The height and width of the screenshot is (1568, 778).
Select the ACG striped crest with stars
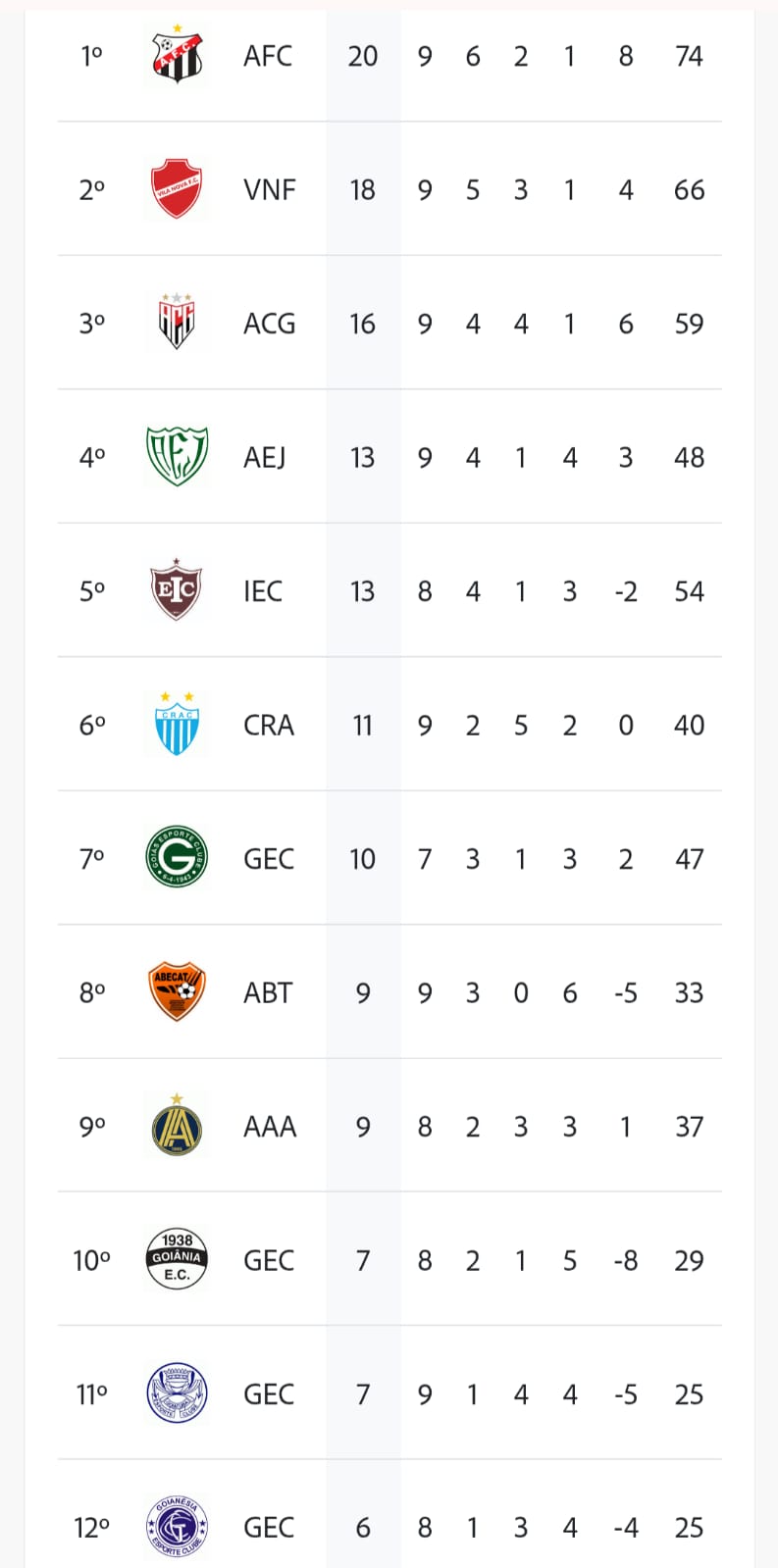[x=177, y=322]
